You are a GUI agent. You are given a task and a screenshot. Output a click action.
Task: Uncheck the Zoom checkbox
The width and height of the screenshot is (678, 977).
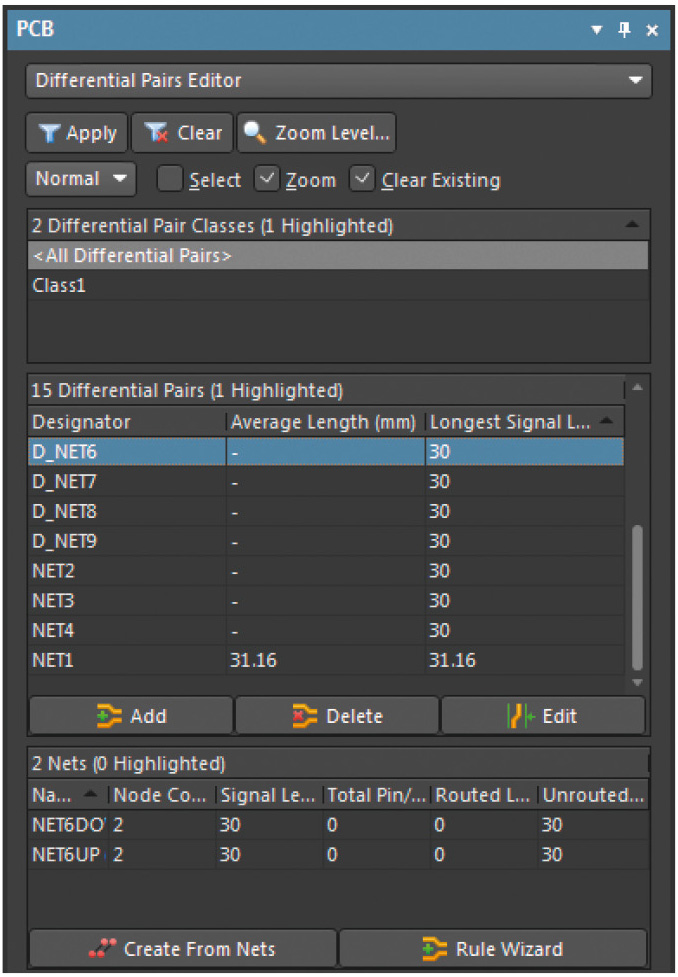267,180
